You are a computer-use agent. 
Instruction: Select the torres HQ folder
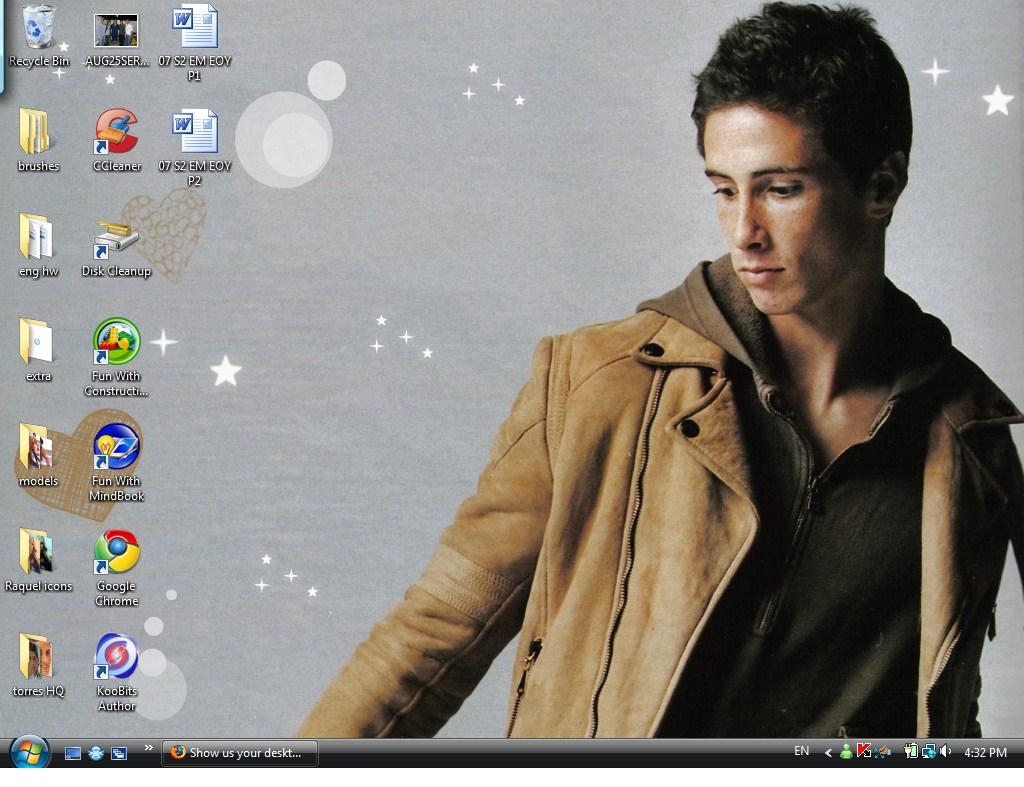point(38,658)
